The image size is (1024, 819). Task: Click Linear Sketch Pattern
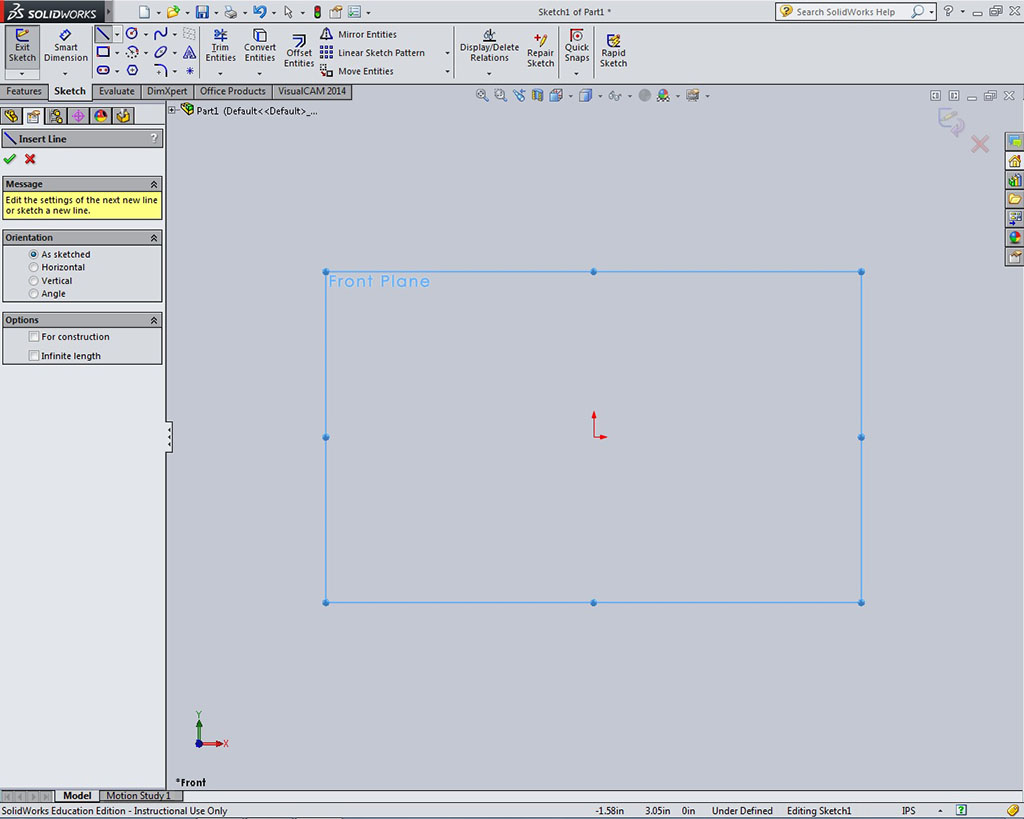pyautogui.click(x=380, y=53)
